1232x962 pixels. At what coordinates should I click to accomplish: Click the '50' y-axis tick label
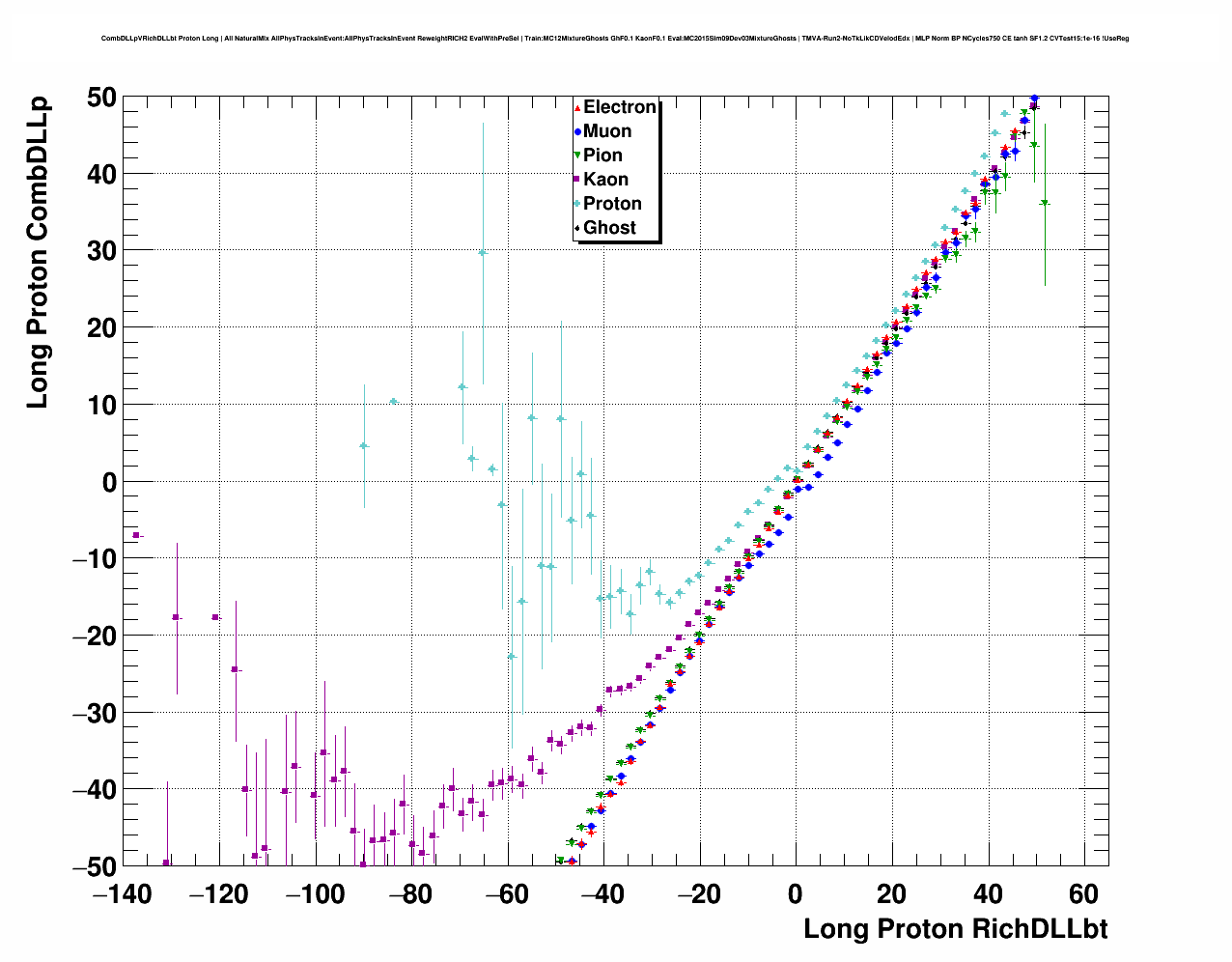pyautogui.click(x=102, y=98)
